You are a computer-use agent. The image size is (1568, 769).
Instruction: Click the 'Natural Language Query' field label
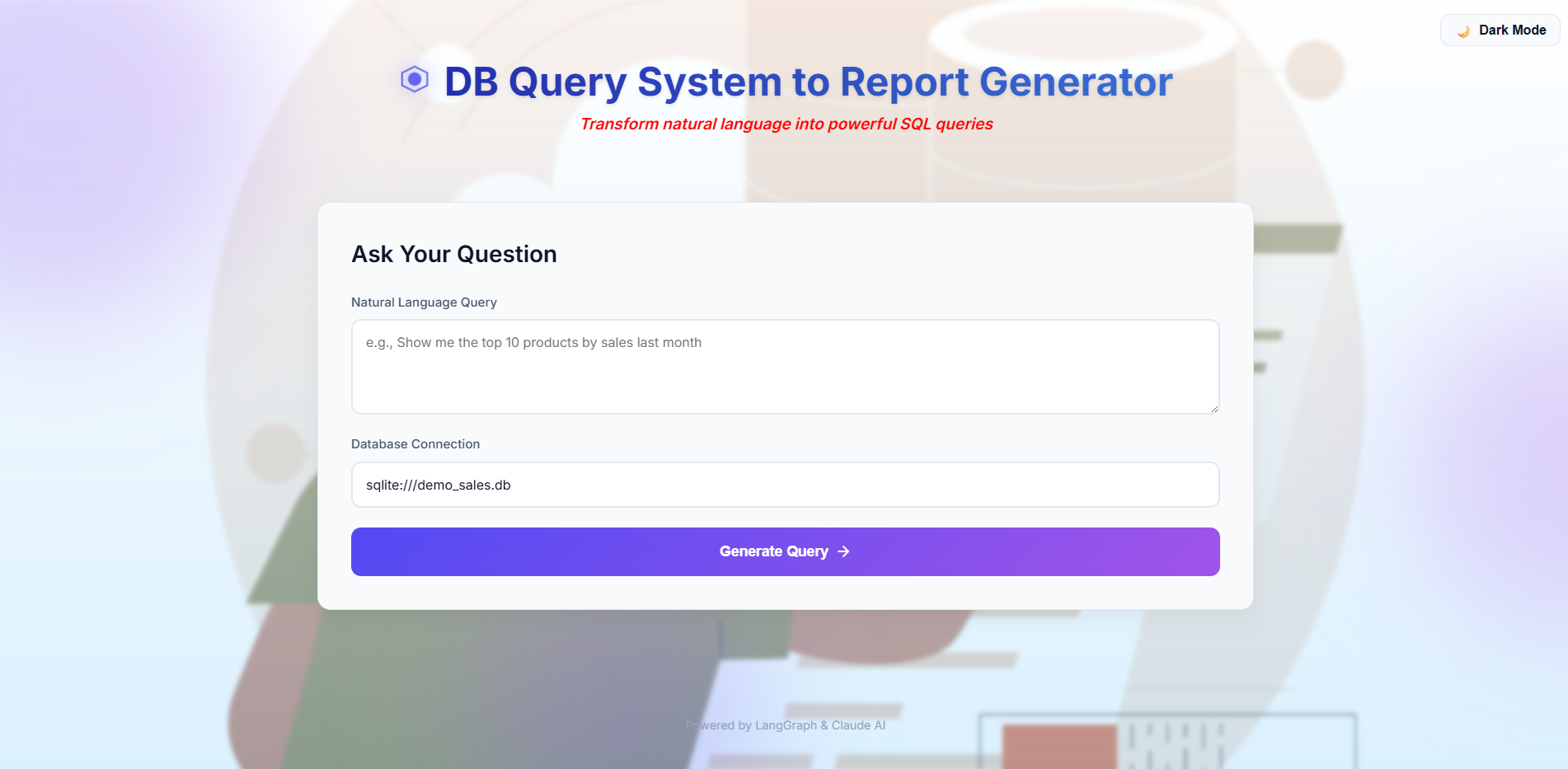pyautogui.click(x=424, y=302)
